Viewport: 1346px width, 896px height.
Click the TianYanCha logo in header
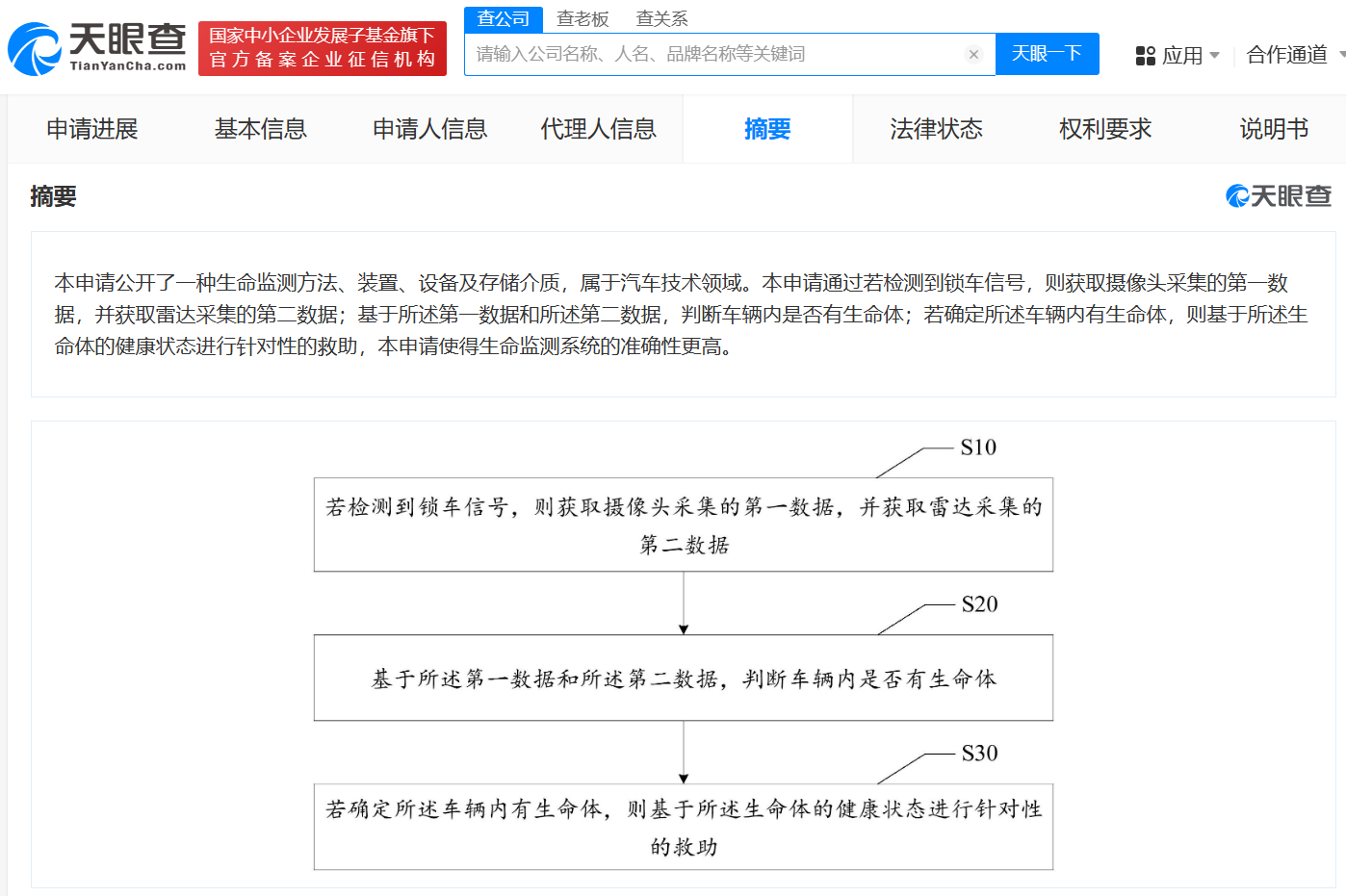click(x=97, y=48)
